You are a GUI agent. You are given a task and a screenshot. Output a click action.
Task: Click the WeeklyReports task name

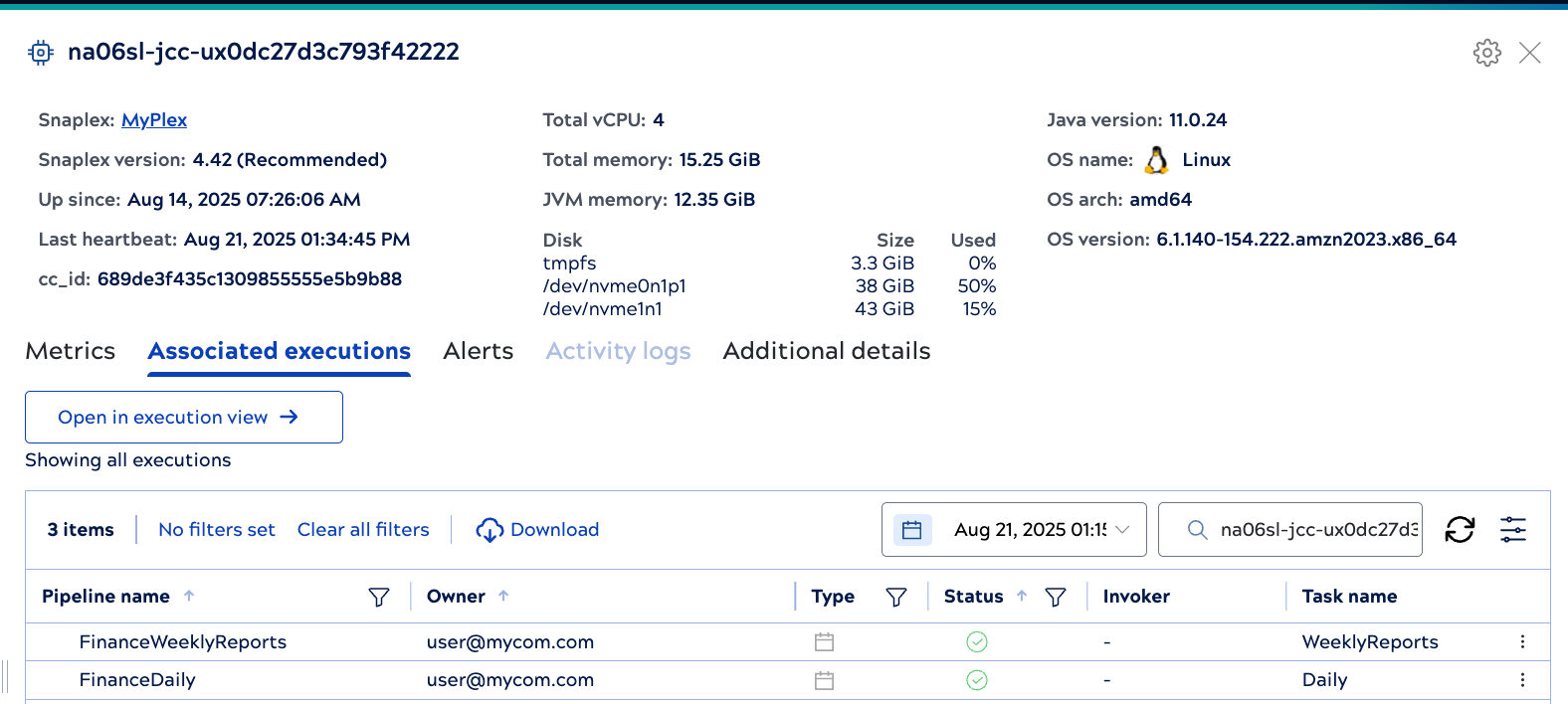pos(1370,642)
